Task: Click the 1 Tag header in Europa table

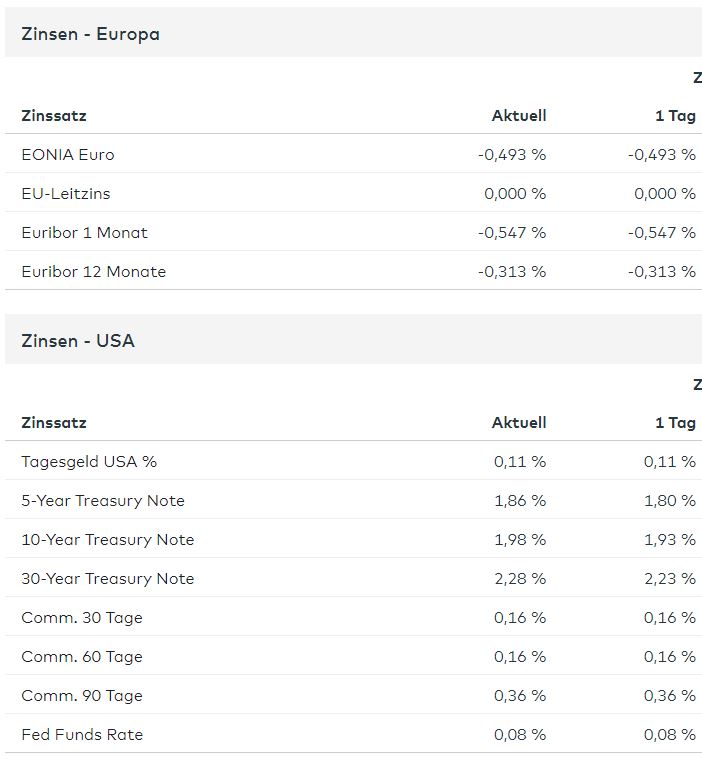Action: pos(675,116)
